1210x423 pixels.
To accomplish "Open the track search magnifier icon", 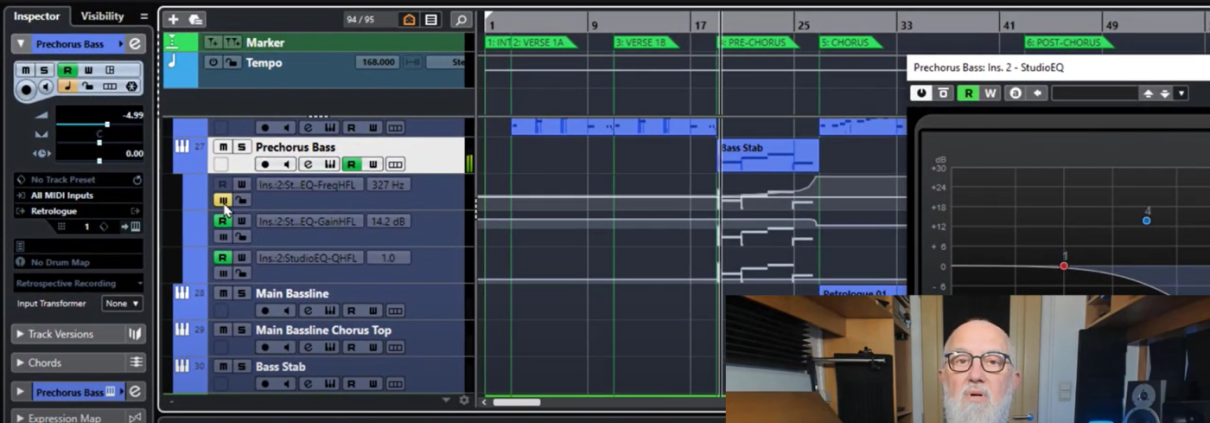I will point(460,19).
